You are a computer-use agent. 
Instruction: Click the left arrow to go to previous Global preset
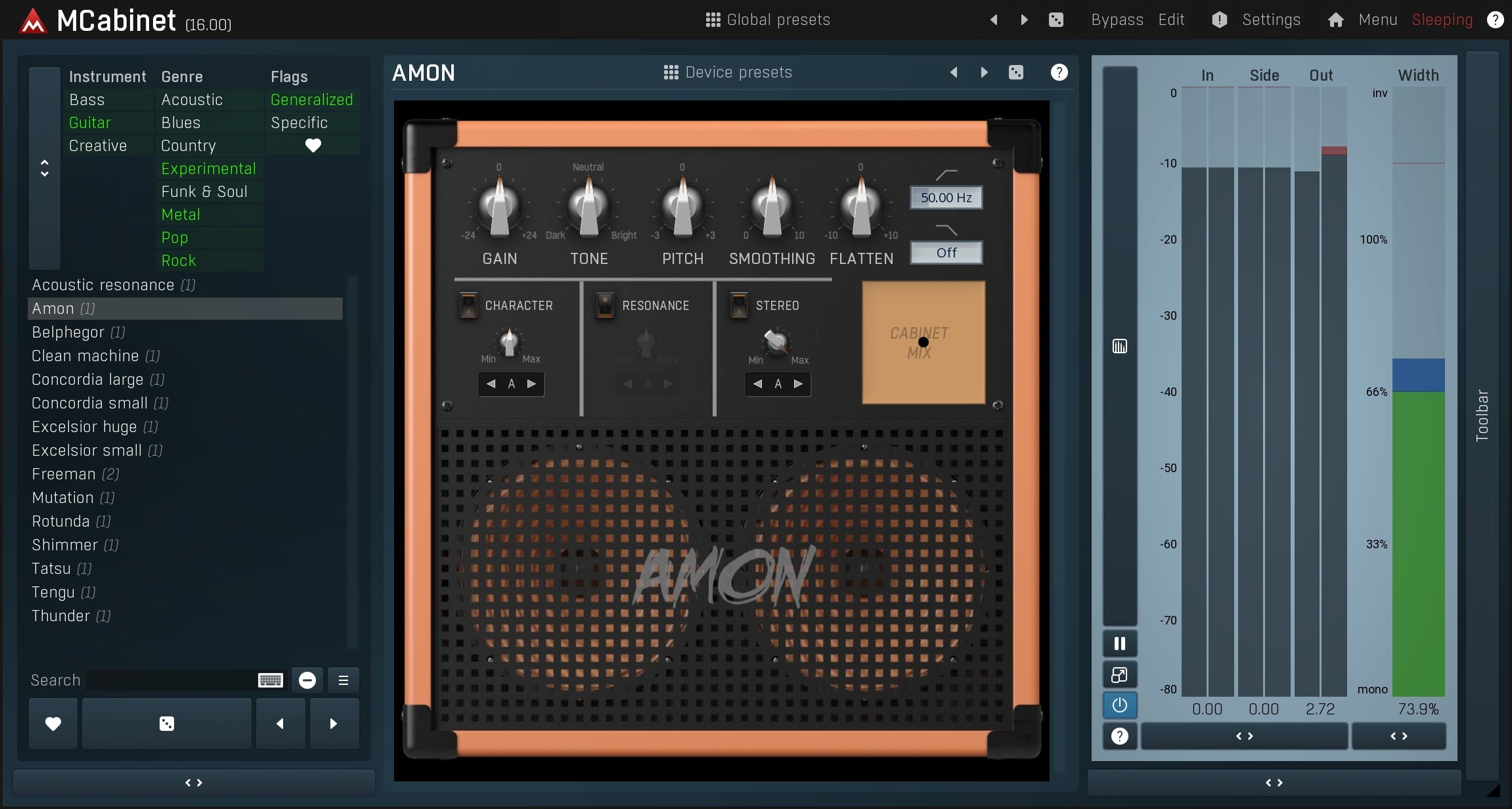(994, 19)
